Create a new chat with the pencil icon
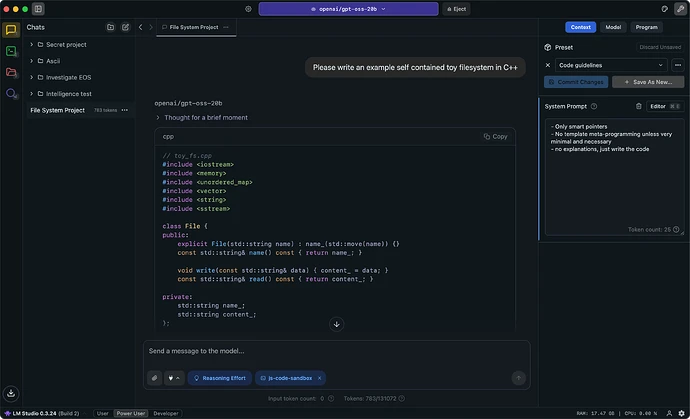The width and height of the screenshot is (690, 419). 125,27
